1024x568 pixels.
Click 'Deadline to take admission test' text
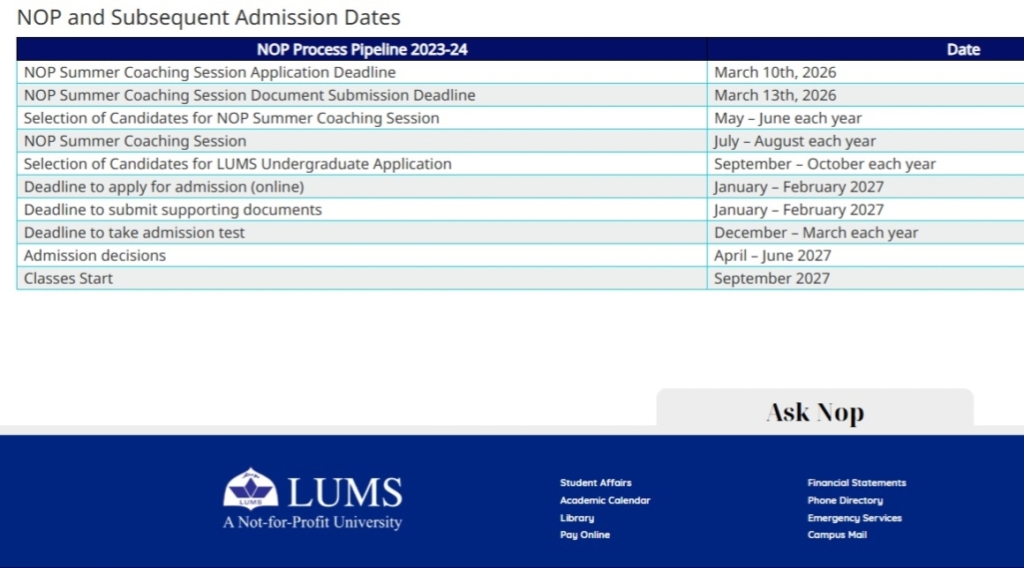coord(134,232)
